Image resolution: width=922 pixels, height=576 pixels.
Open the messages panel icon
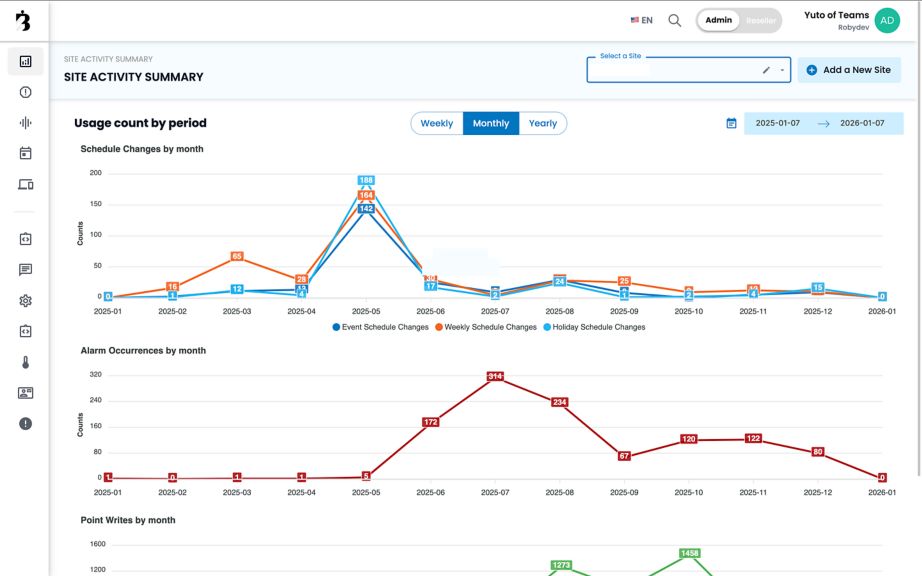click(24, 269)
